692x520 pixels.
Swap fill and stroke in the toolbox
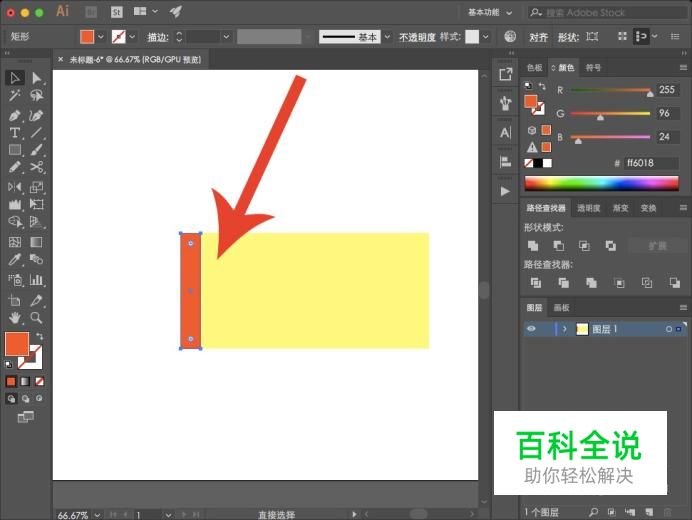point(39,336)
